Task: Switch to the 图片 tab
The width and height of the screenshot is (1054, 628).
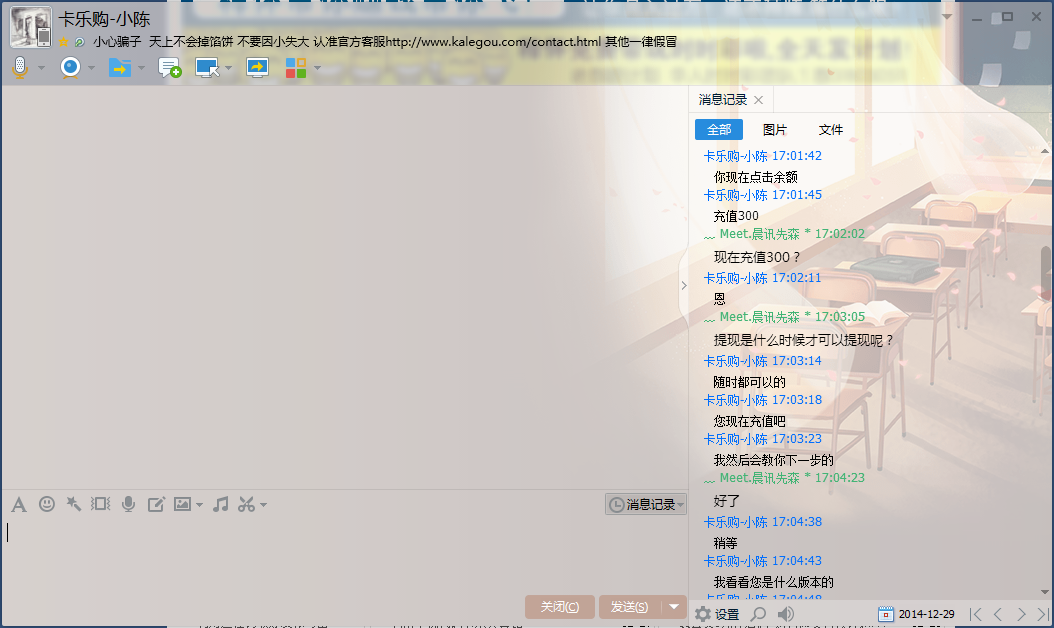Action: coord(775,130)
